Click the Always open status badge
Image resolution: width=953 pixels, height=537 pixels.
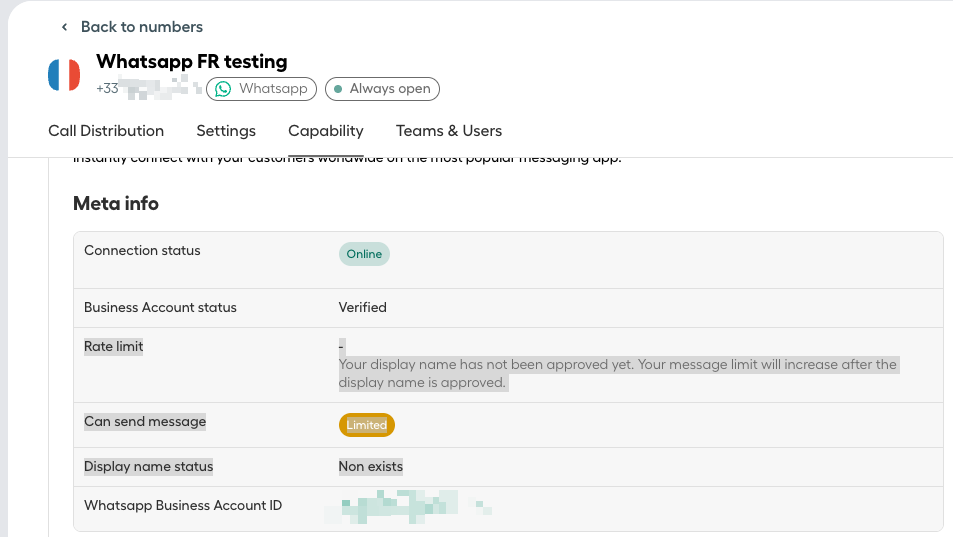[x=382, y=89]
